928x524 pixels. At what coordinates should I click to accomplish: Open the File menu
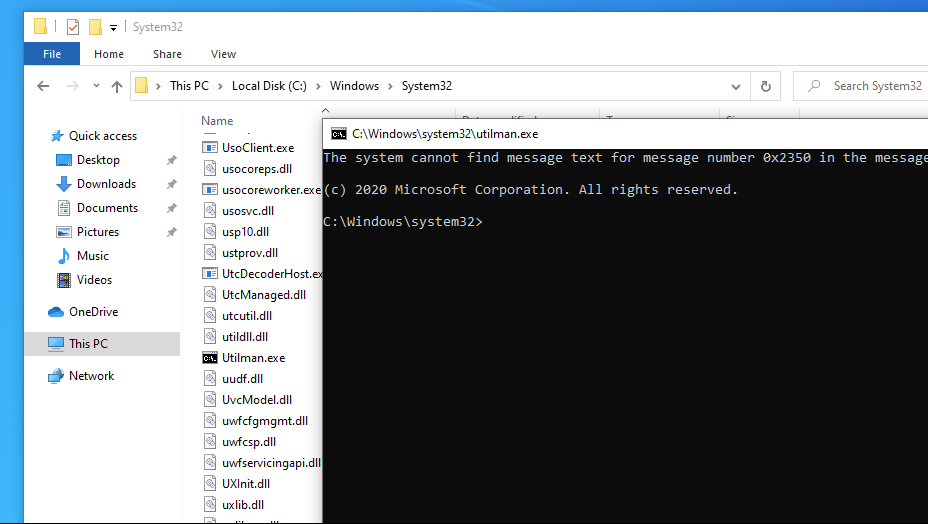click(51, 54)
